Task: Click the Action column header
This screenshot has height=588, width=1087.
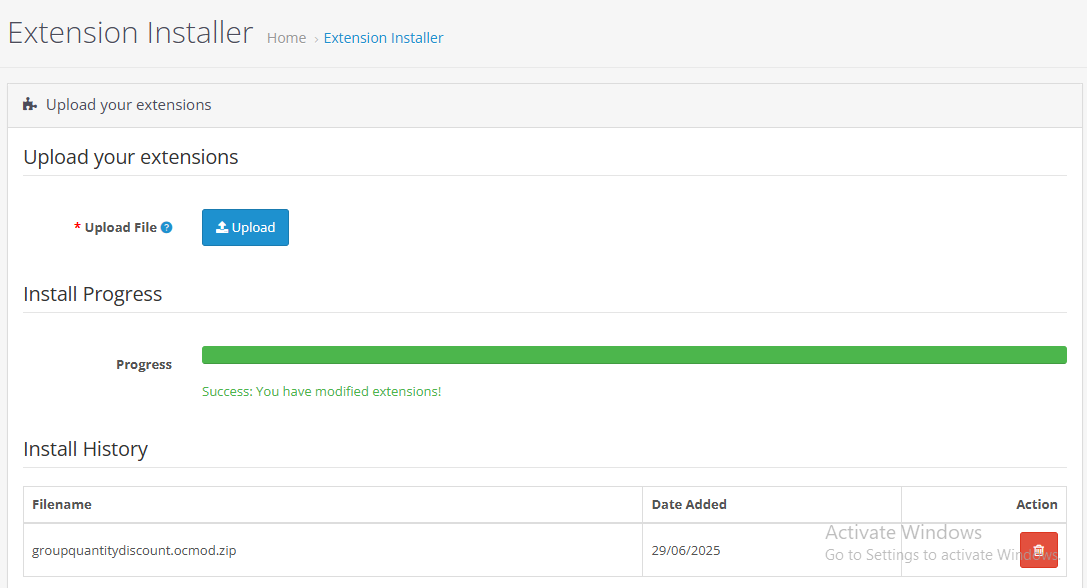Action: pyautogui.click(x=1037, y=504)
